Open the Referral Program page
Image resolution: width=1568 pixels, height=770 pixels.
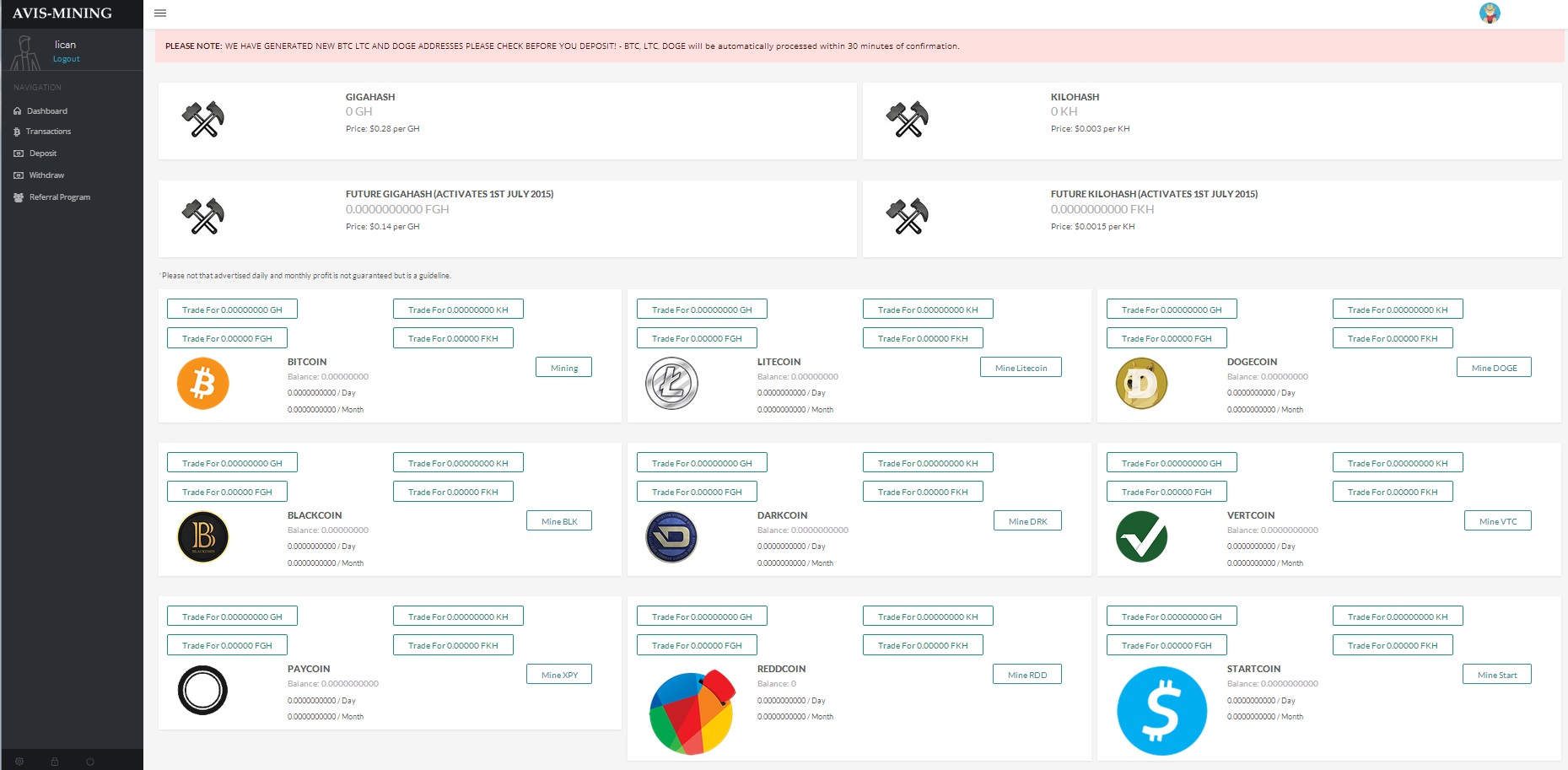[x=59, y=197]
